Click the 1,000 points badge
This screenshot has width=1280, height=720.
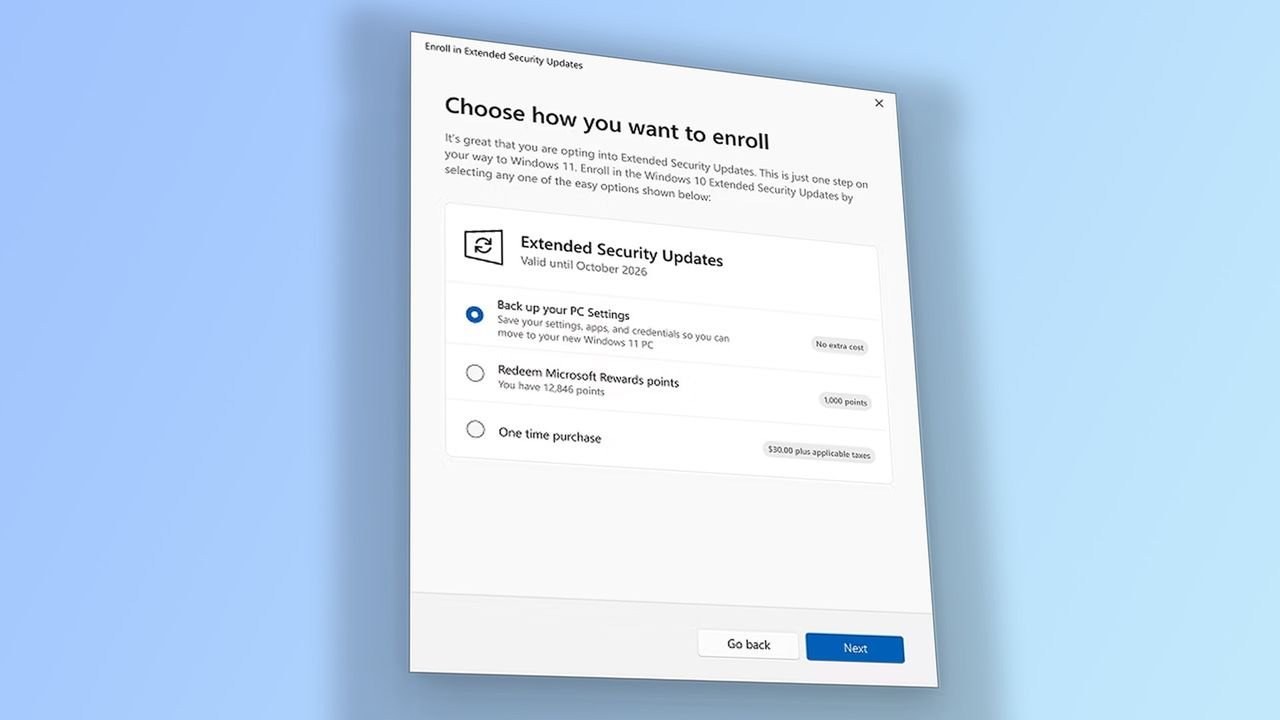(845, 401)
